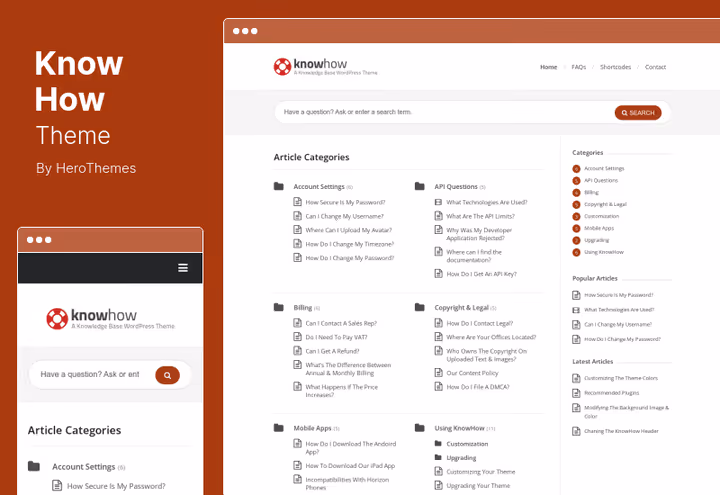Click the document icon beside mobile How Secure Is My Password

[57, 485]
